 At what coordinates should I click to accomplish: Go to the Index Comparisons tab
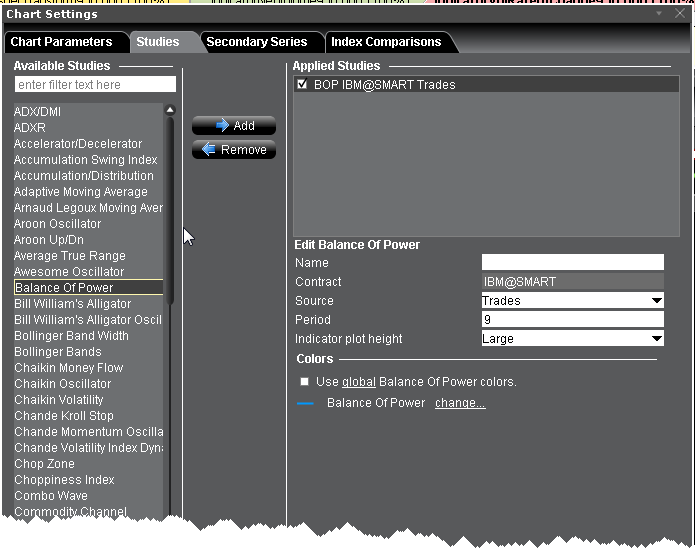point(386,42)
